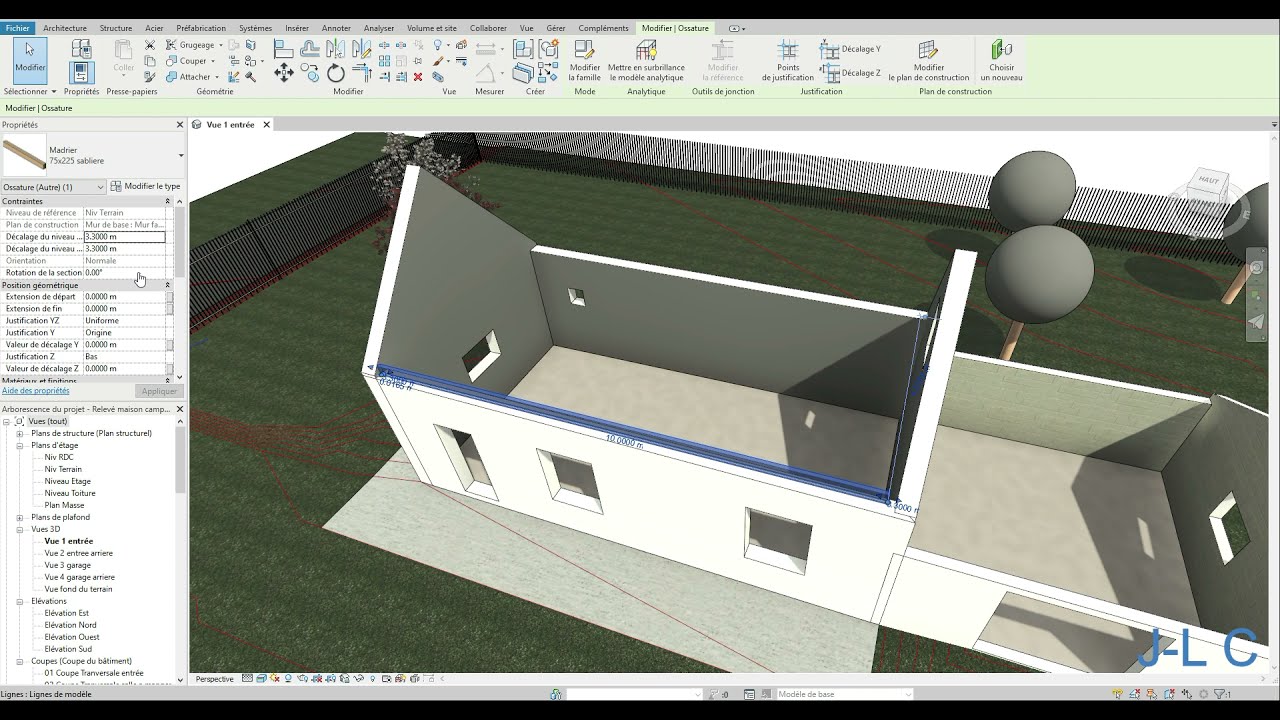Collapse the Position géométrique section
This screenshot has height=720, width=1280.
(x=167, y=285)
